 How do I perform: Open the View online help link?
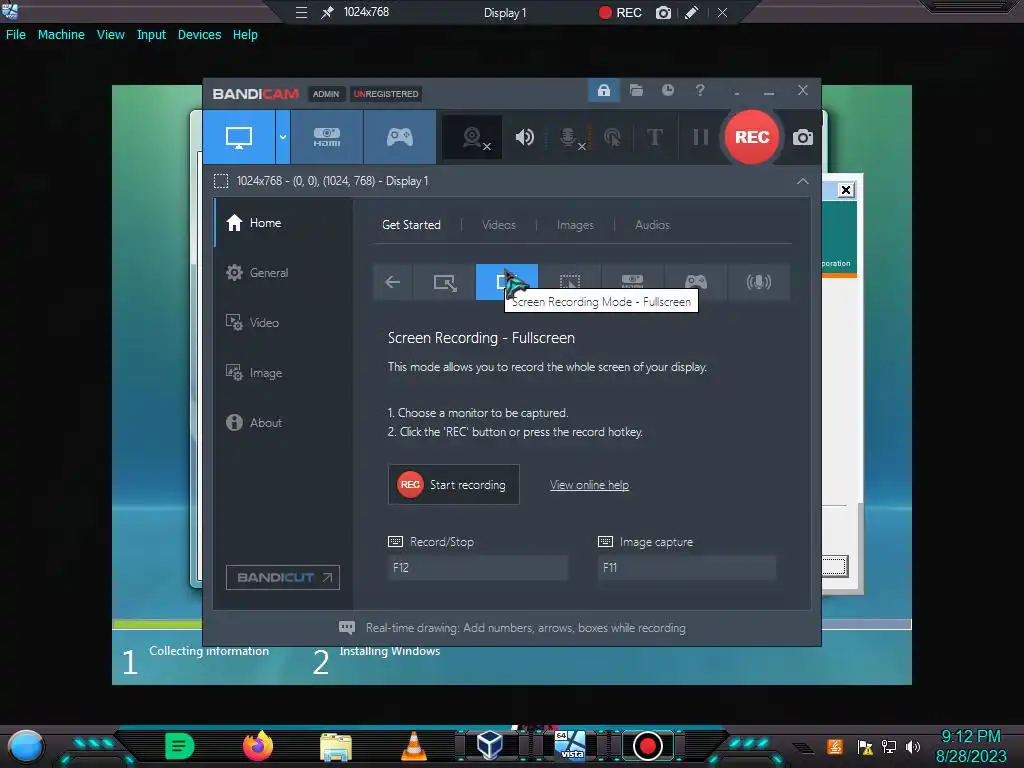pos(589,485)
